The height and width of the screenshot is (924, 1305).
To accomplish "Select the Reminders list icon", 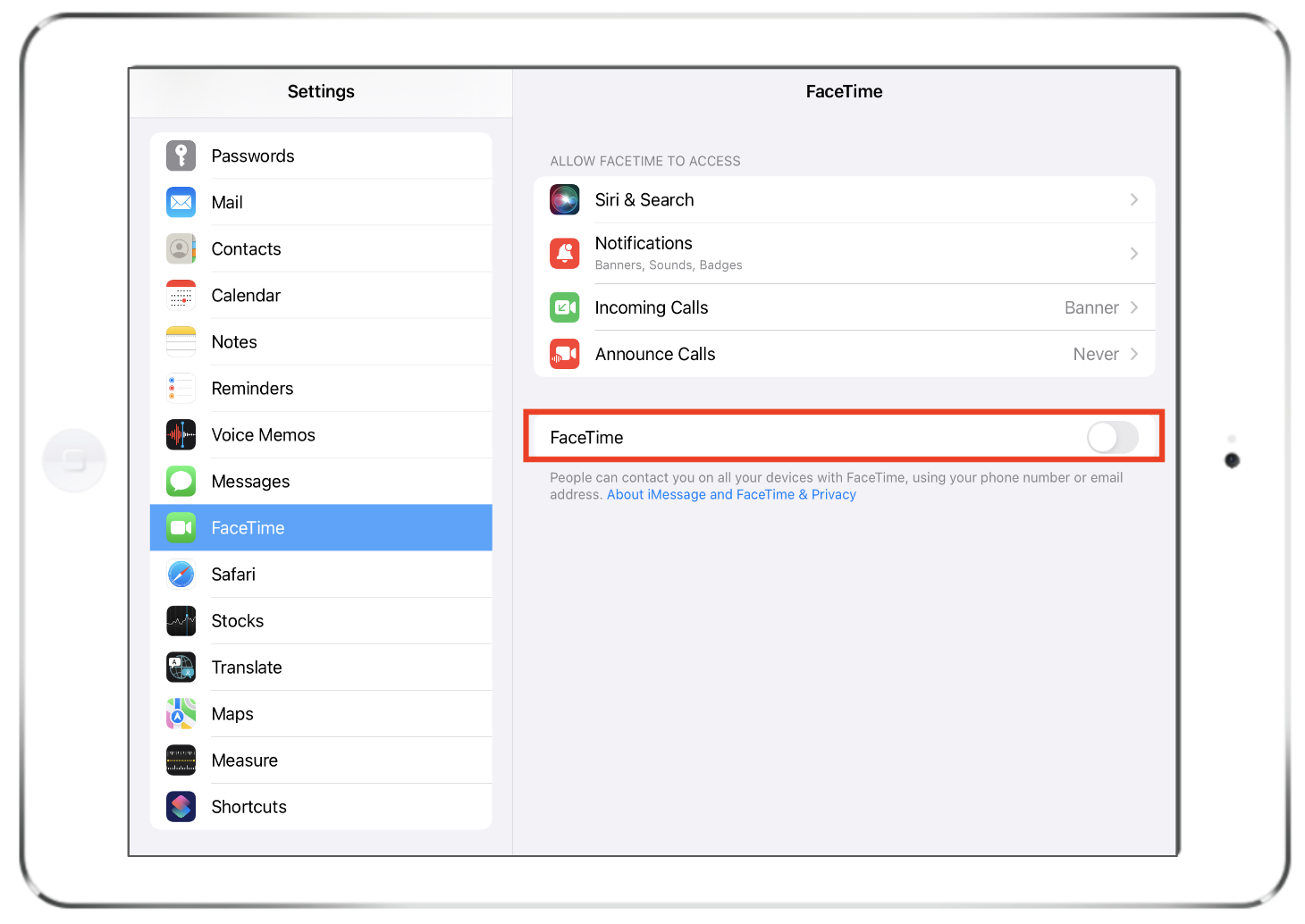I will coord(181,388).
